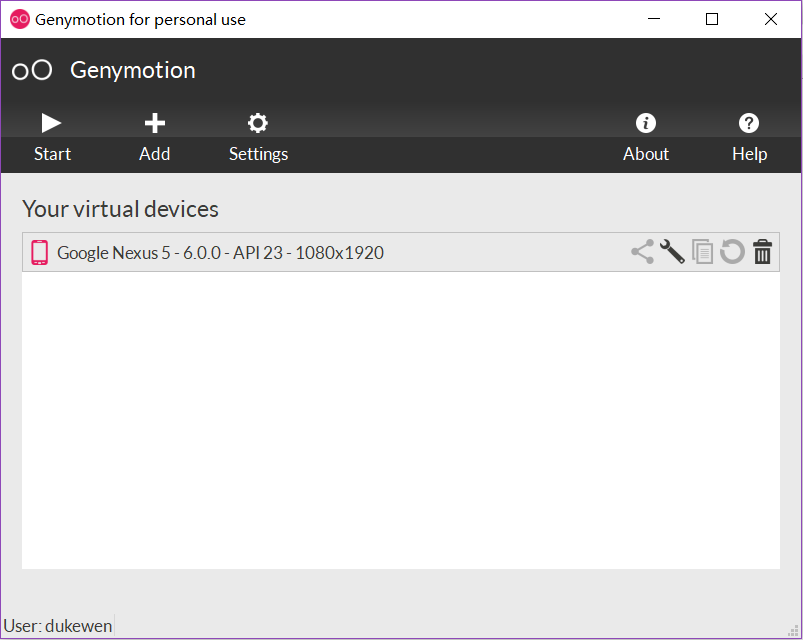This screenshot has height=640, width=803.
Task: Add a new virtual device
Action: click(154, 137)
